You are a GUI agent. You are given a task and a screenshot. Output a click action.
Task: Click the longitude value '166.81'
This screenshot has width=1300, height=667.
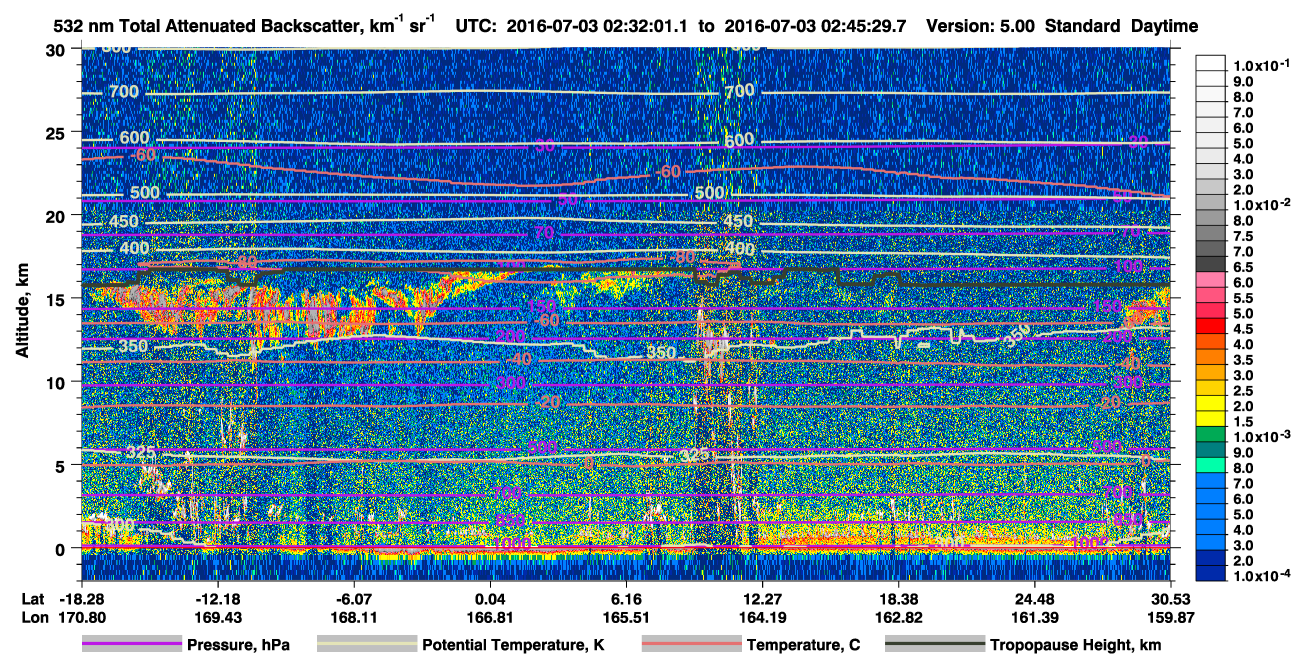point(491,618)
